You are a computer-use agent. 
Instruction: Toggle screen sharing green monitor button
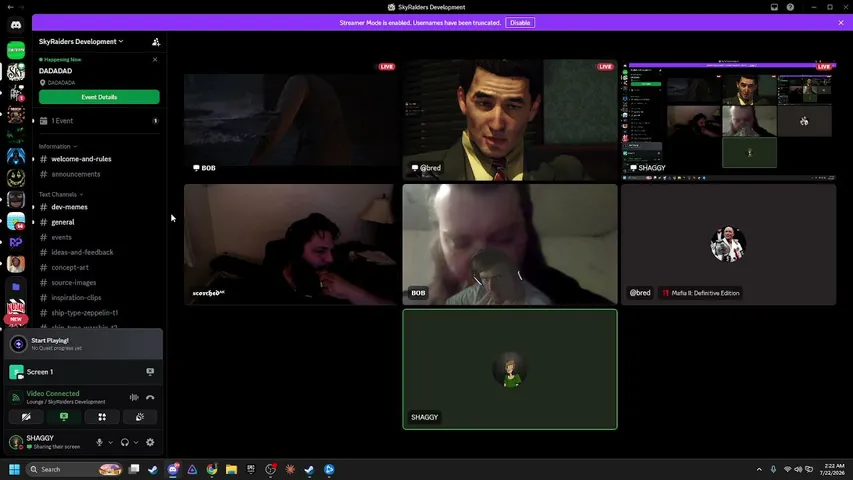point(64,417)
